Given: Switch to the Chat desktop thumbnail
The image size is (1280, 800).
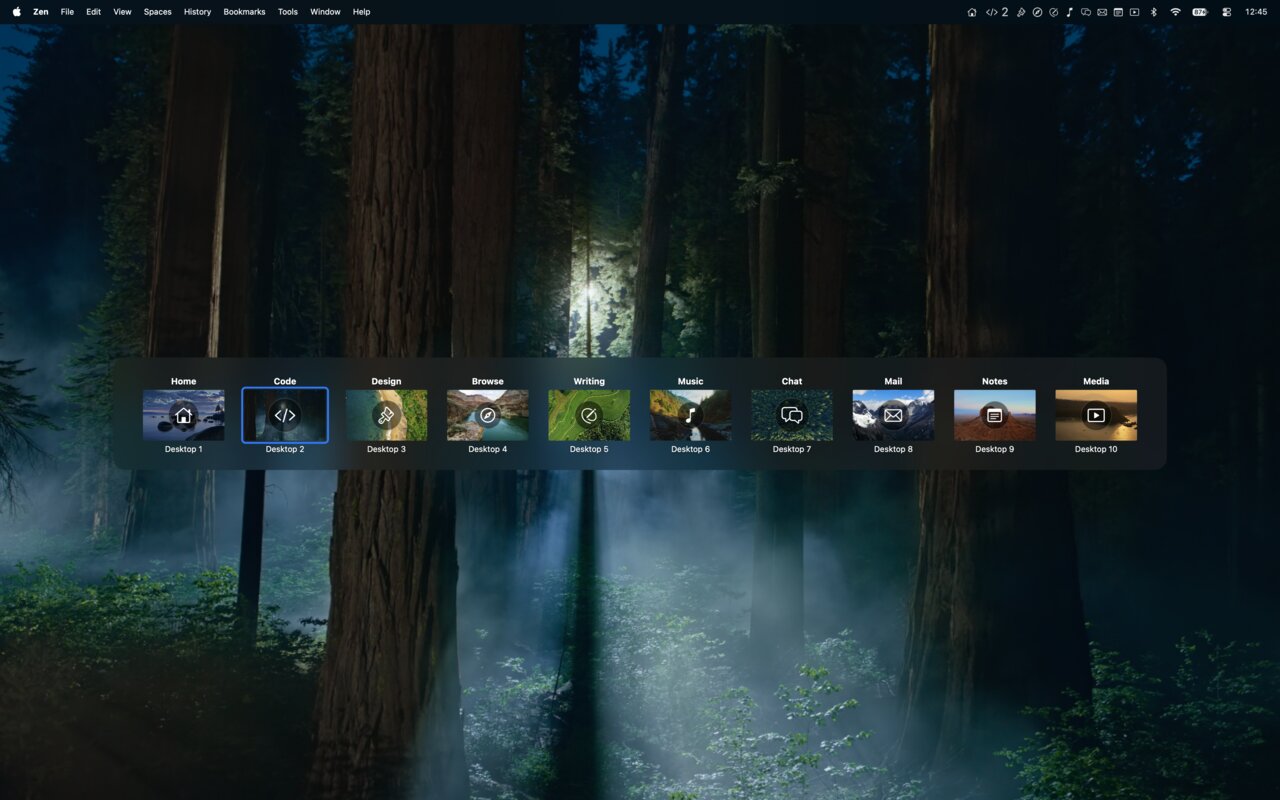Looking at the screenshot, I should point(792,415).
